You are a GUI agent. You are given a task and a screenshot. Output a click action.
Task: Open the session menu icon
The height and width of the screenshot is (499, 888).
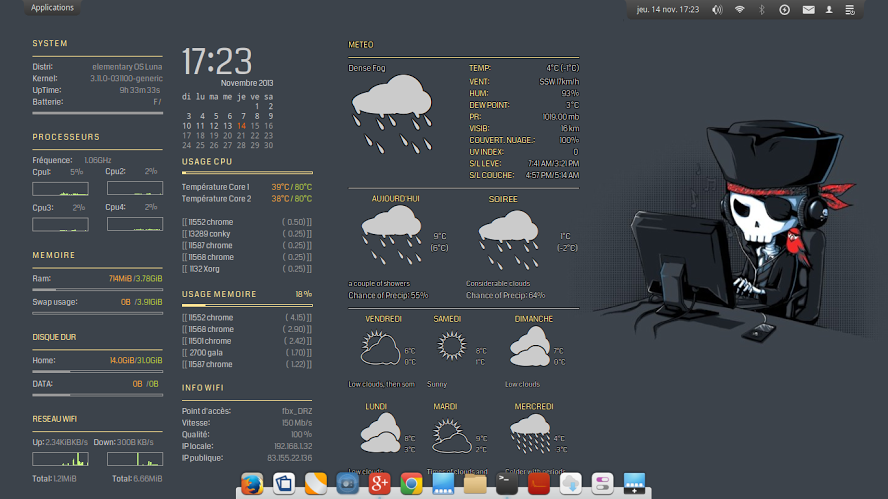[849, 10]
